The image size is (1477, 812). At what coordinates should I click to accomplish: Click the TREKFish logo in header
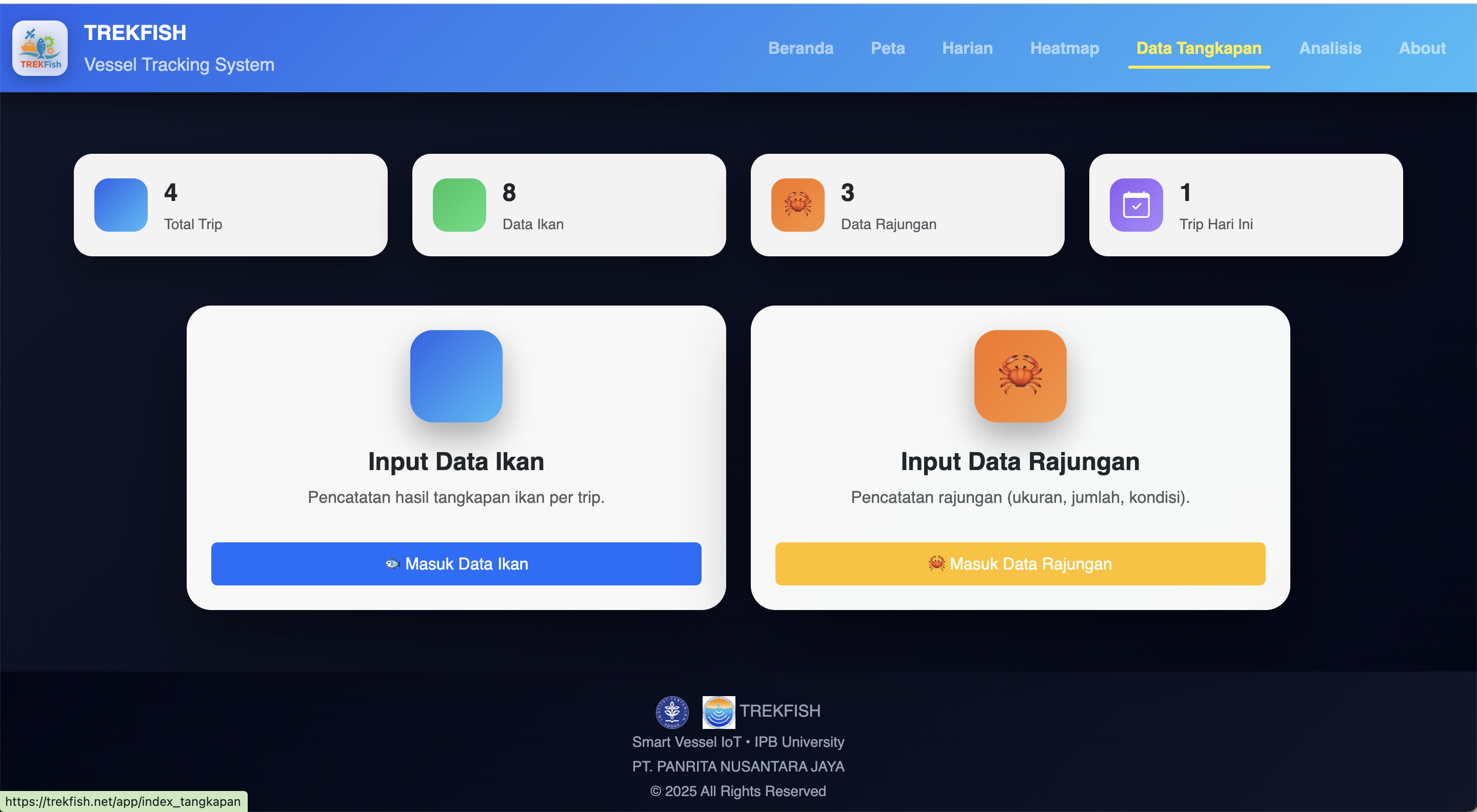tap(39, 48)
